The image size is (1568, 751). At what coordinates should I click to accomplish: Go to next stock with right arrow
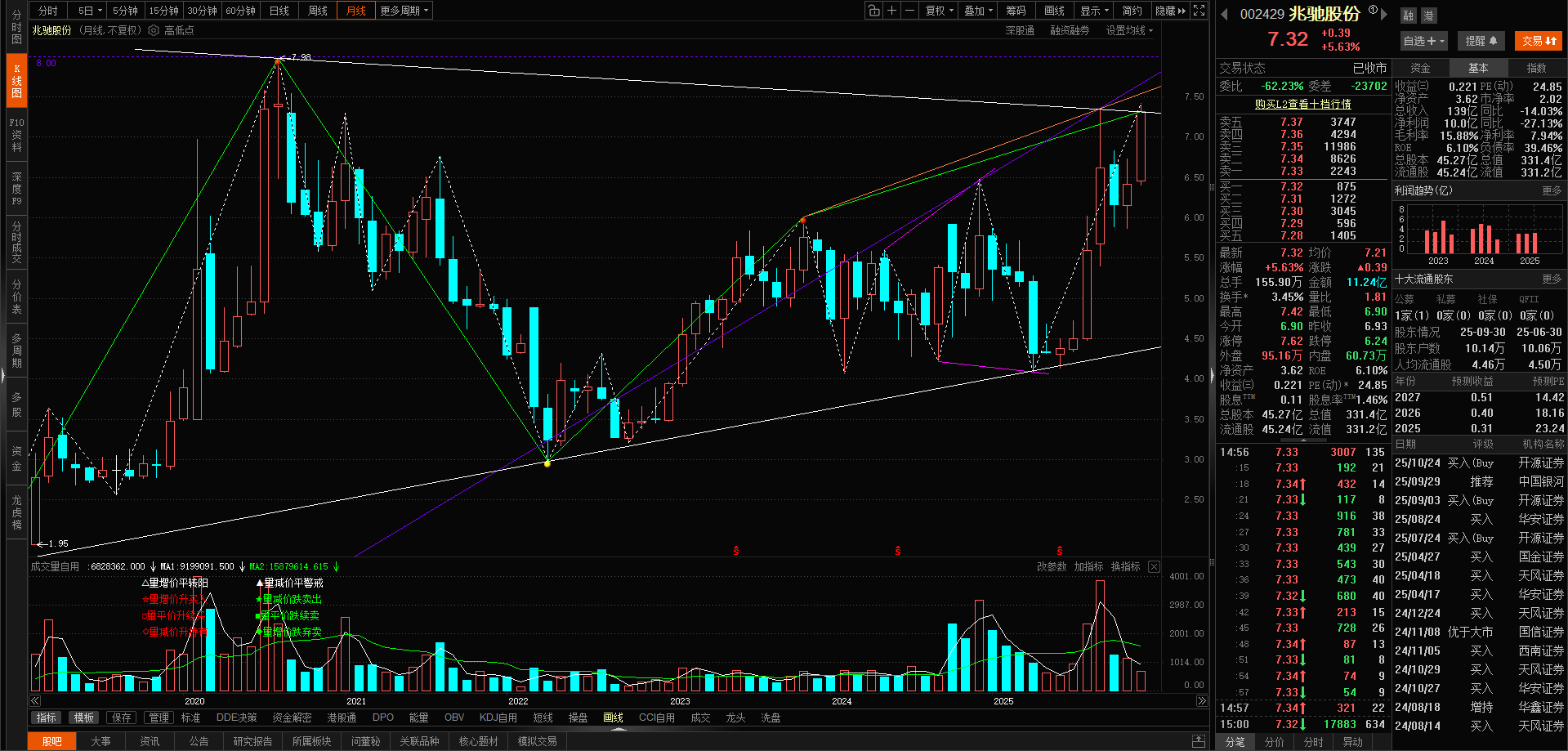(1384, 14)
